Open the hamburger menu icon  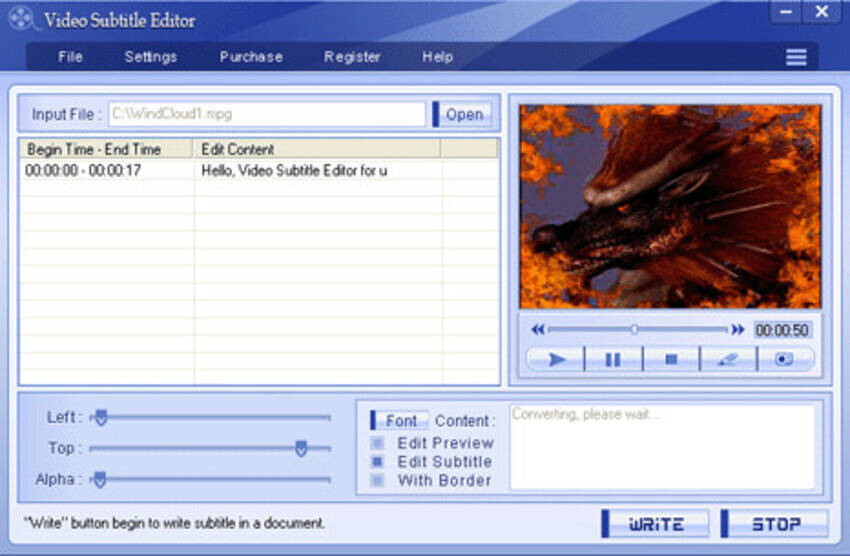pyautogui.click(x=796, y=57)
